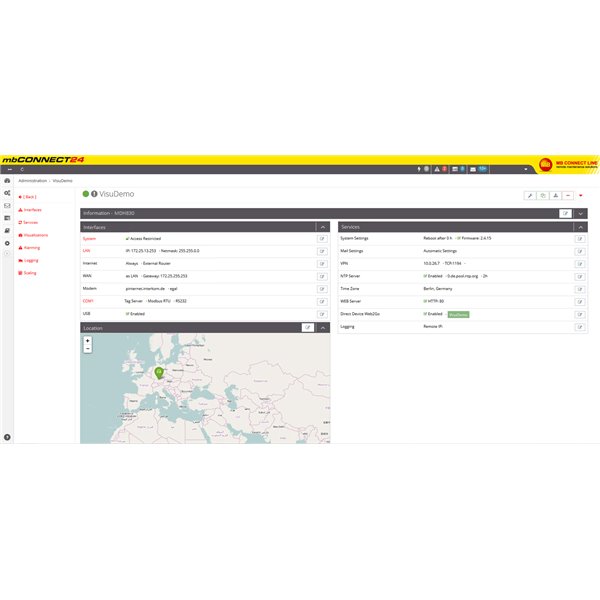Expand the Information - MDH830 panel chevron
Image resolution: width=600 pixels, height=600 pixels.
(580, 214)
